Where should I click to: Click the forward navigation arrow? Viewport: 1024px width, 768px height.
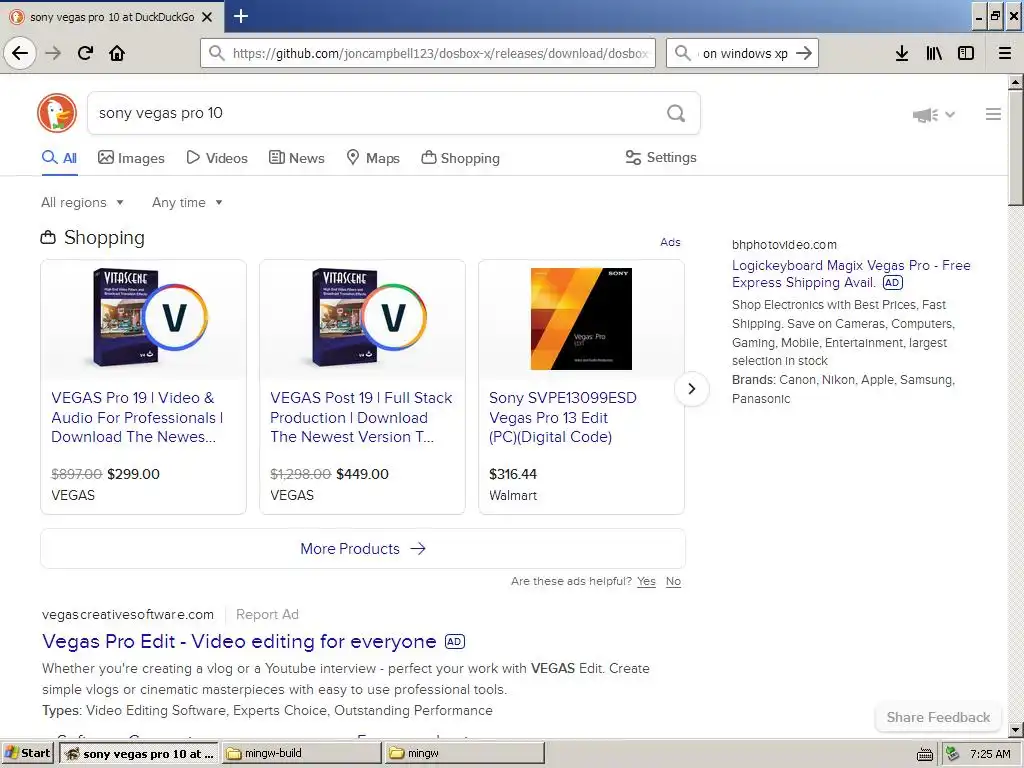coord(53,53)
